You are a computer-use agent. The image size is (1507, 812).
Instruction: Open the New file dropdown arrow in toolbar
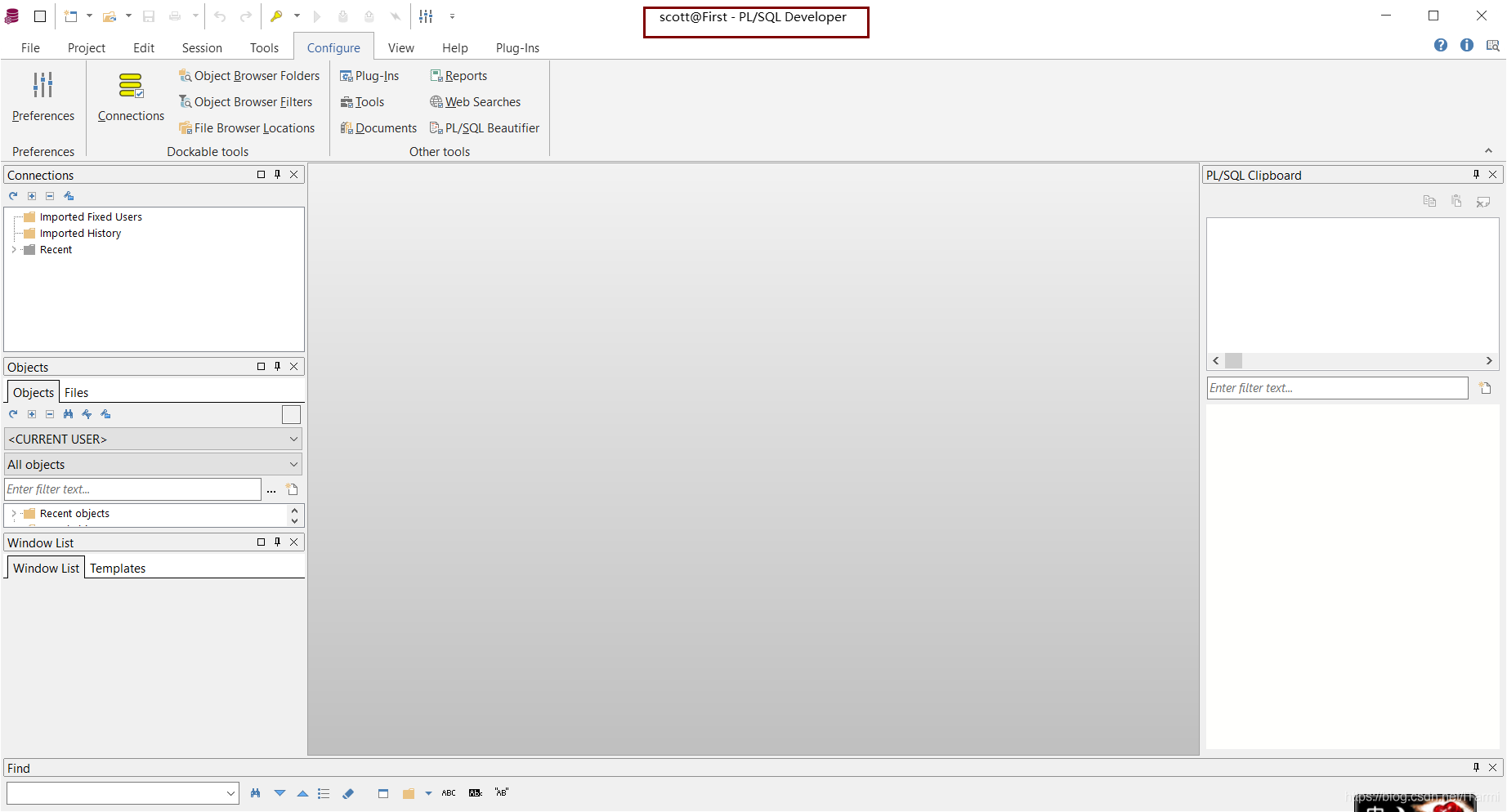[x=89, y=16]
